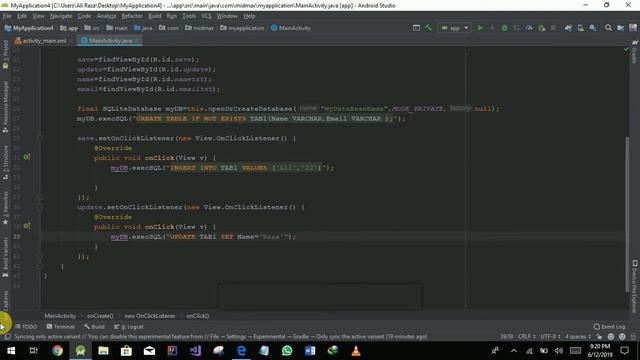Open the TODO tool window

[x=26, y=327]
